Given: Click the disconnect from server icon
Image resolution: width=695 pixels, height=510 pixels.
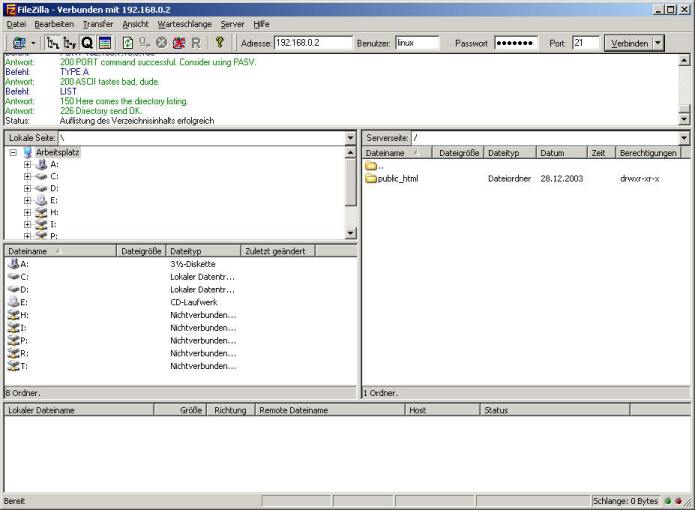Looking at the screenshot, I should (x=179, y=43).
